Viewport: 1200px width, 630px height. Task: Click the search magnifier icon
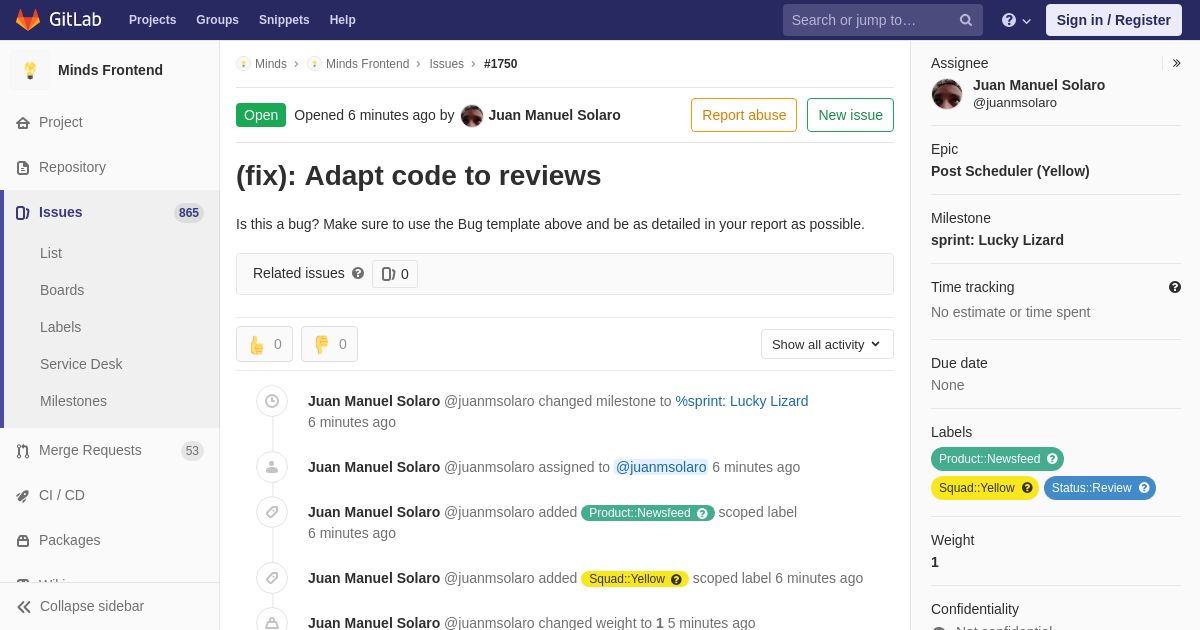pos(966,20)
